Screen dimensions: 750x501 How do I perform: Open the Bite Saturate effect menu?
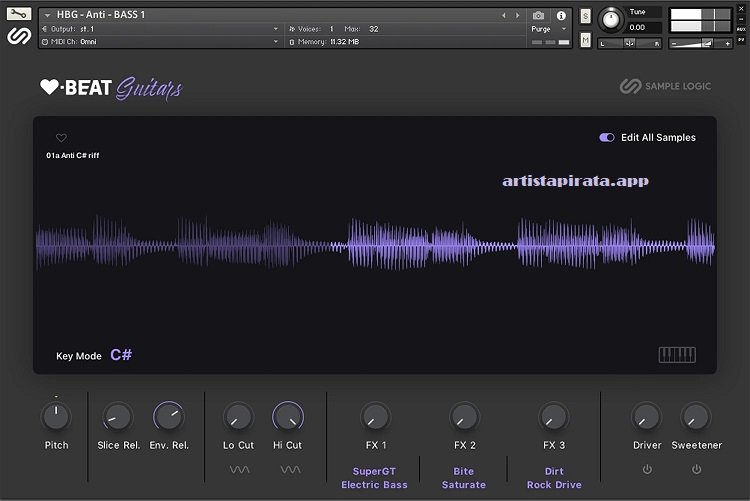[463, 478]
